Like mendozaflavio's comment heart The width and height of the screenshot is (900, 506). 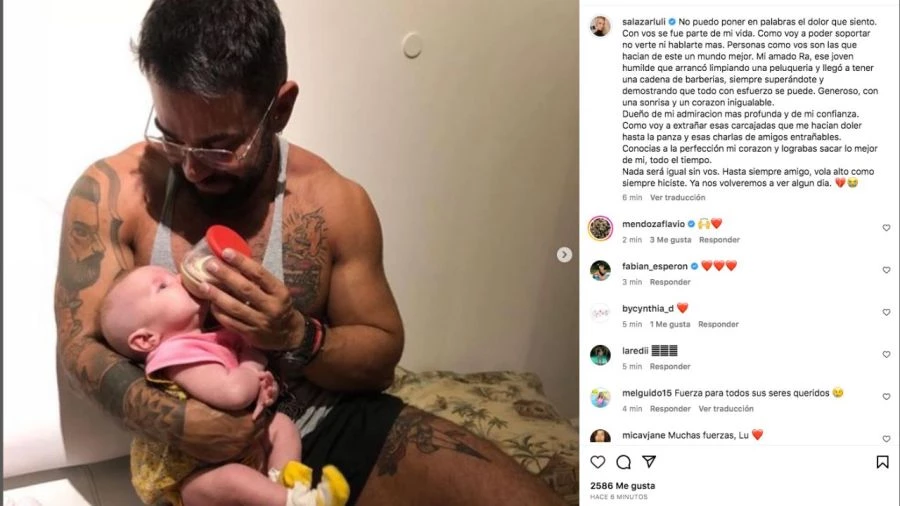tap(886, 228)
